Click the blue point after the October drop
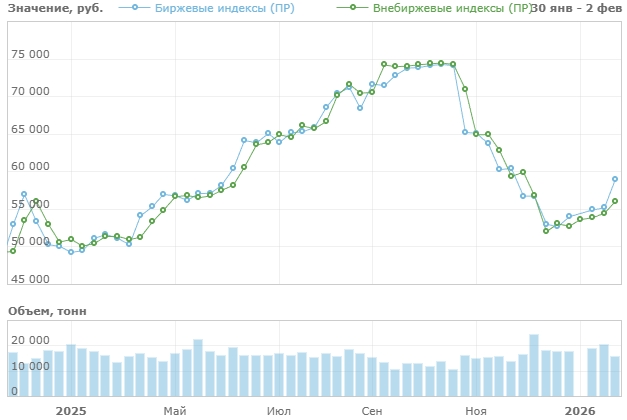Screen dimensions: 627x420 point(465,132)
